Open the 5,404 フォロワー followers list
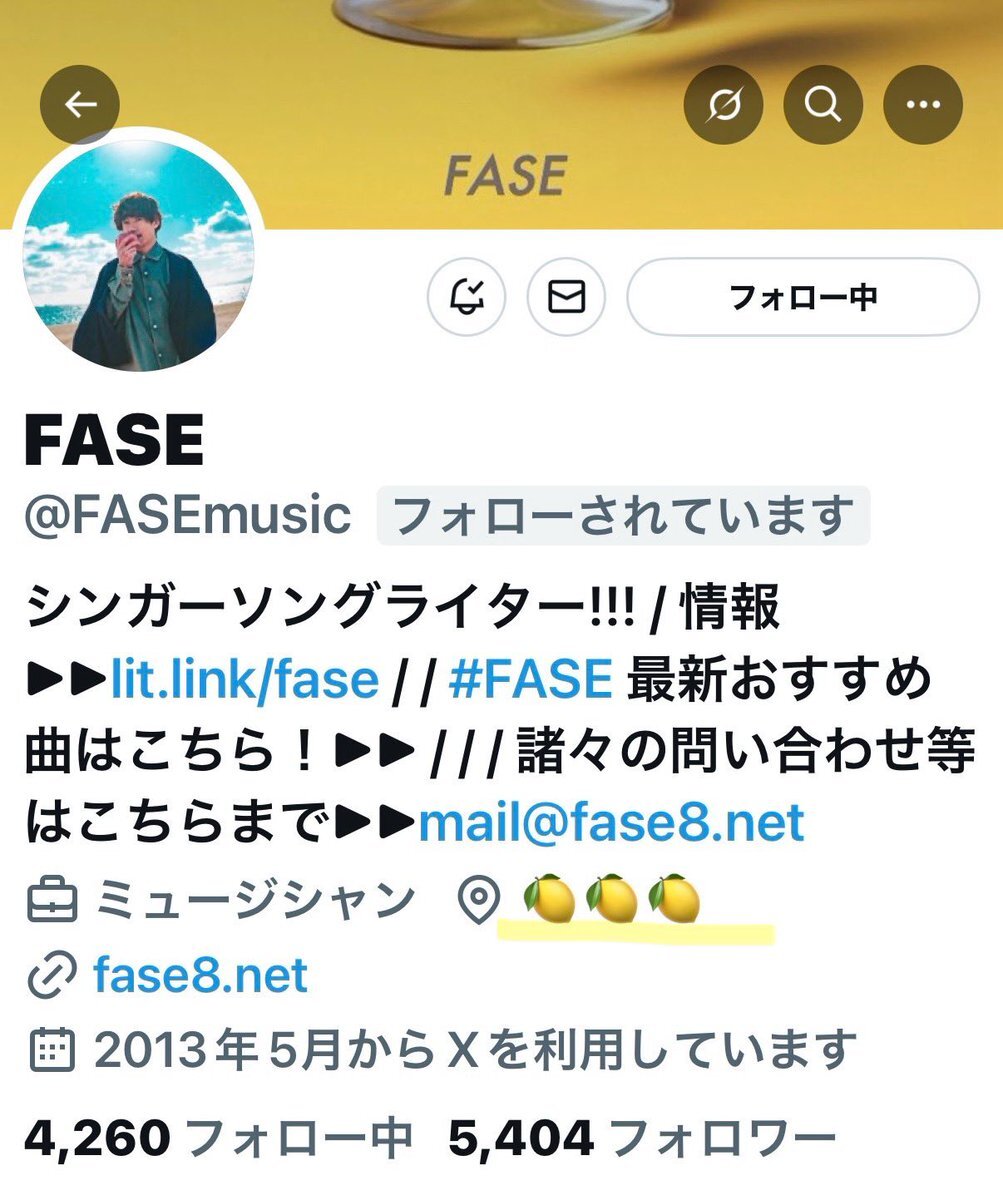 [x=642, y=1136]
